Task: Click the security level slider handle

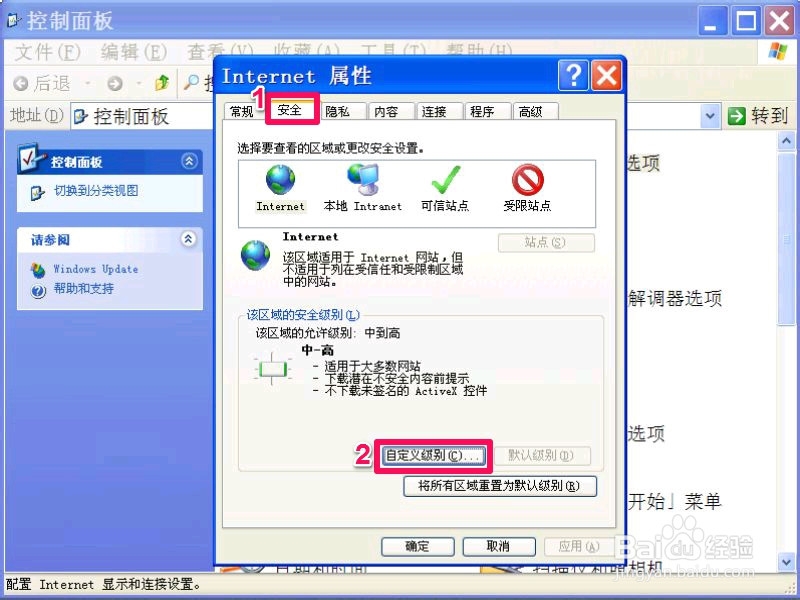Action: click(x=273, y=368)
